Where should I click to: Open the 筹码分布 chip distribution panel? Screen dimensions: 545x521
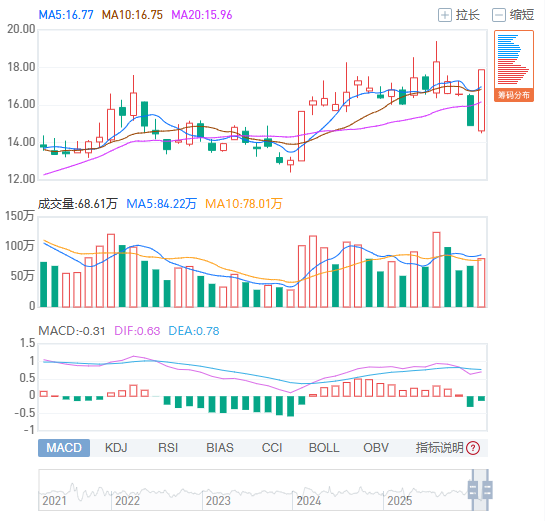[x=514, y=66]
